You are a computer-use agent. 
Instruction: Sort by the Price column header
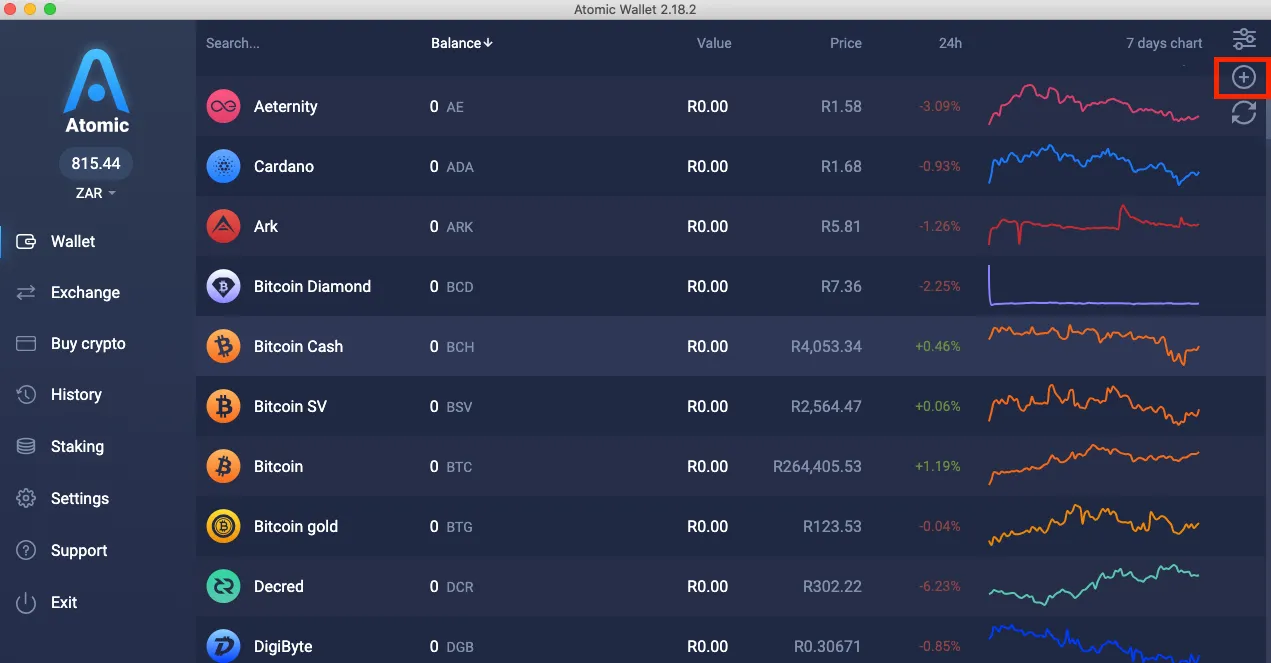(x=845, y=43)
